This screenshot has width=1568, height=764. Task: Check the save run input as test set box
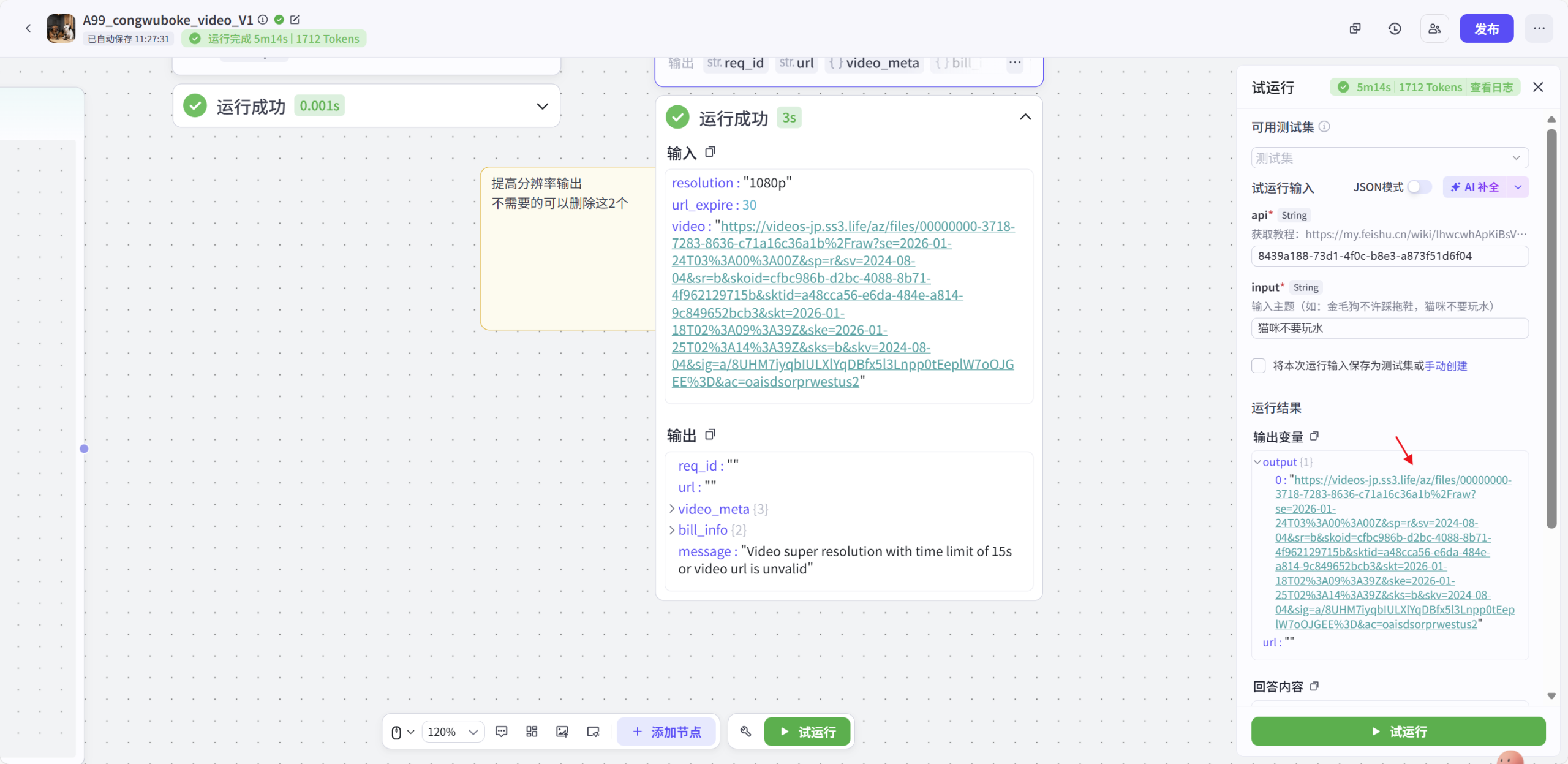click(x=1259, y=366)
